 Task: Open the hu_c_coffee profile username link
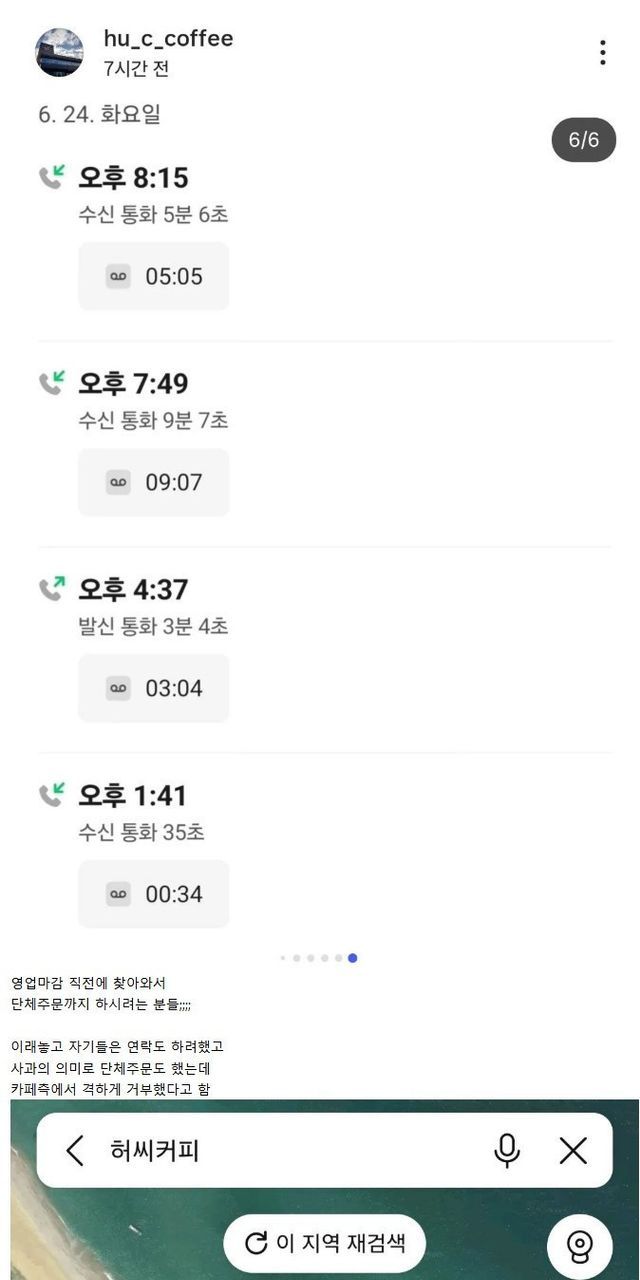point(168,39)
